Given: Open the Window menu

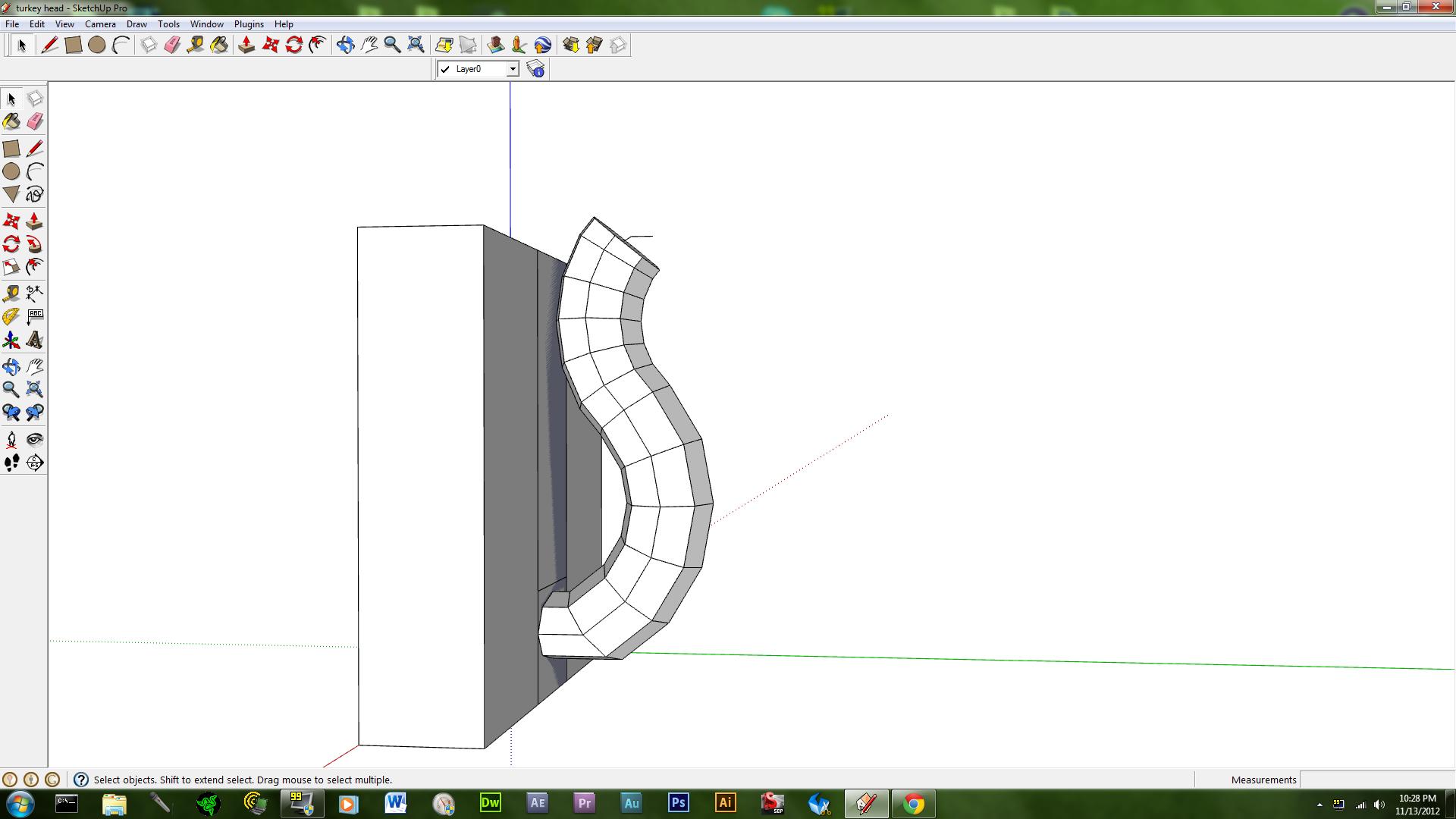Looking at the screenshot, I should pyautogui.click(x=206, y=24).
